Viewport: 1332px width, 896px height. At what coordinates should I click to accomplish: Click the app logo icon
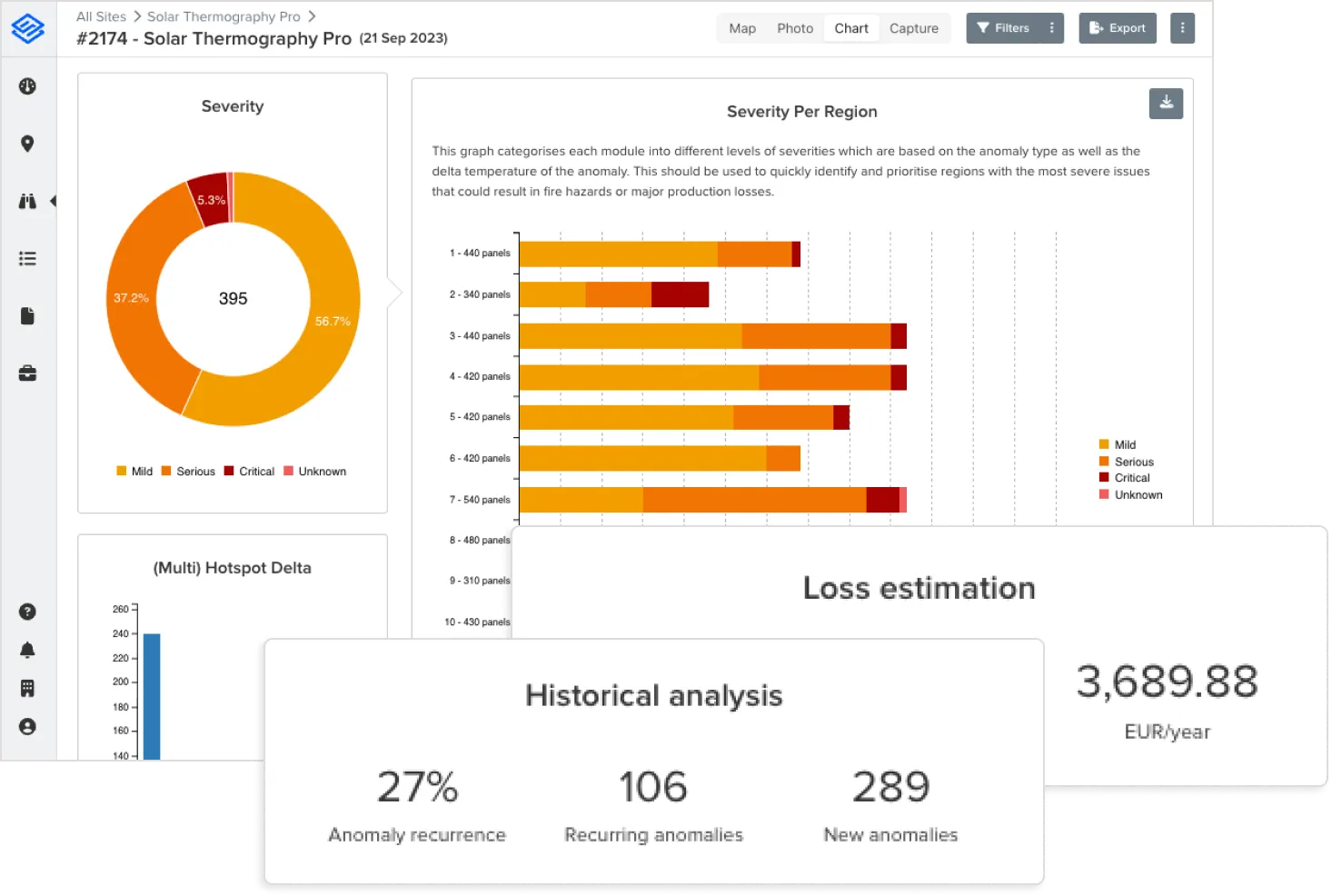28,28
